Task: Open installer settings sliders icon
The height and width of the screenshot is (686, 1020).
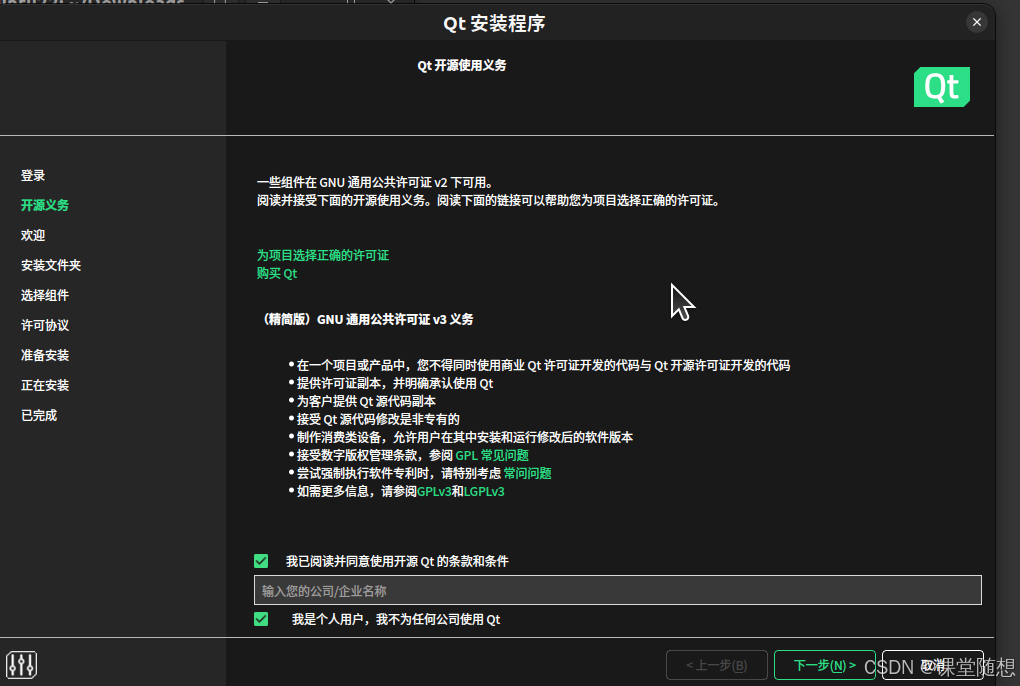Action: (x=21, y=665)
